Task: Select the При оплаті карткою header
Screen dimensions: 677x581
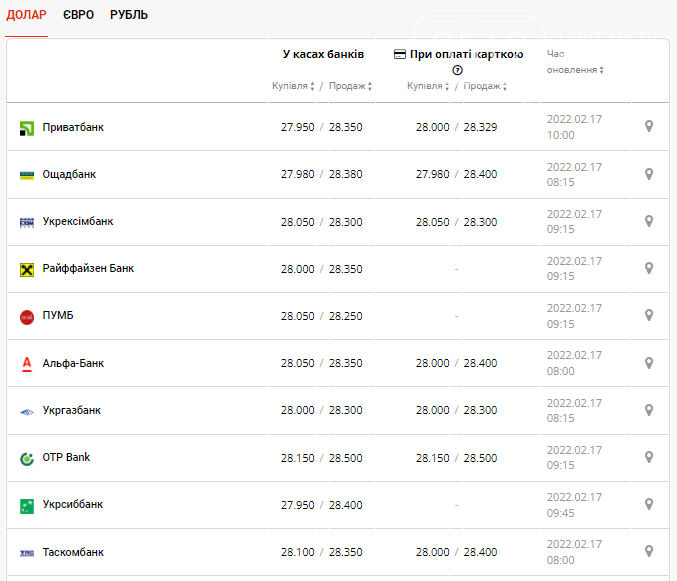Action: click(466, 54)
